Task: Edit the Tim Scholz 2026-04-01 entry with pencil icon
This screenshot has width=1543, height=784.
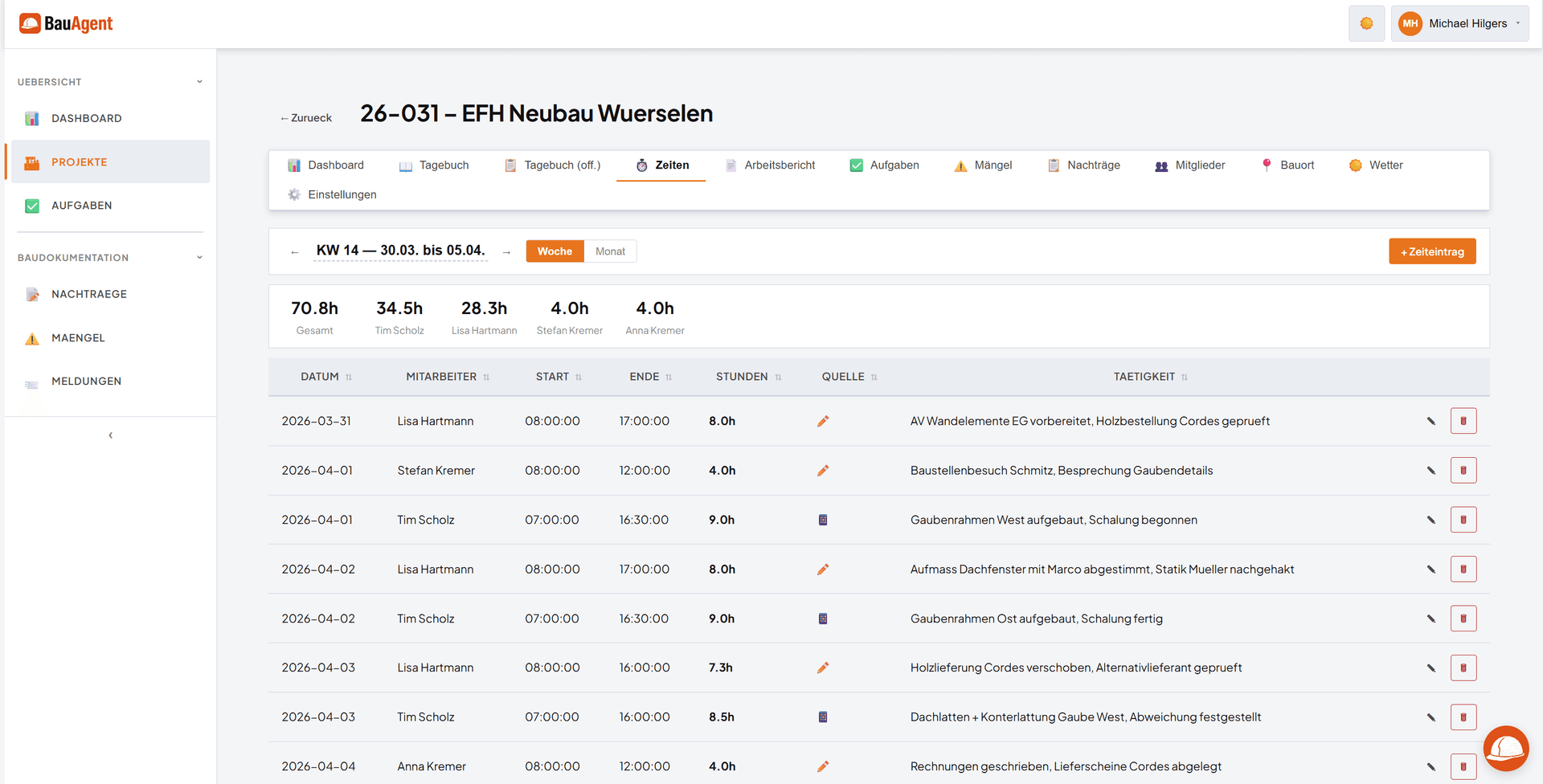Action: [1431, 519]
